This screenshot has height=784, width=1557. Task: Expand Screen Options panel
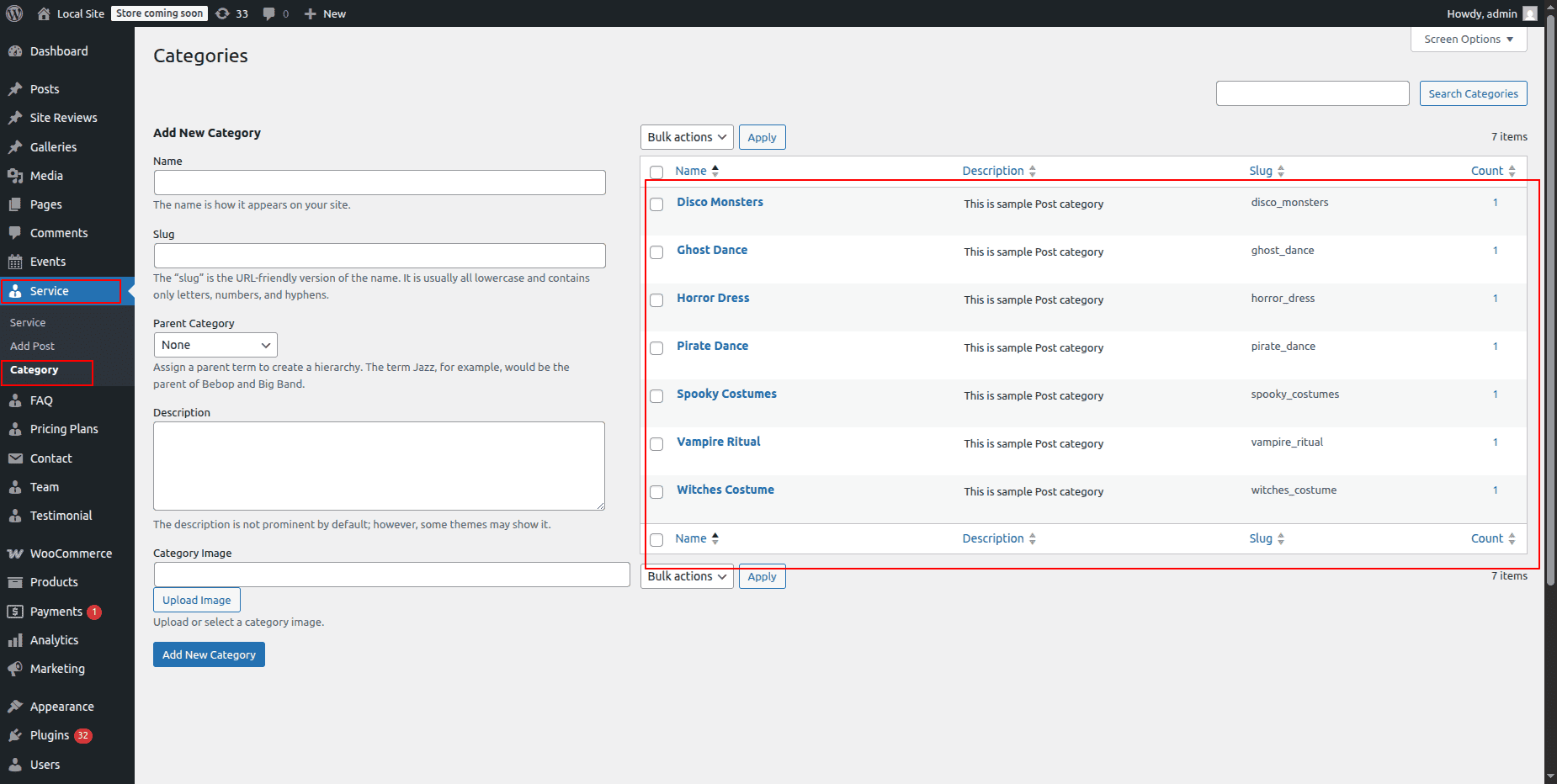click(x=1468, y=40)
